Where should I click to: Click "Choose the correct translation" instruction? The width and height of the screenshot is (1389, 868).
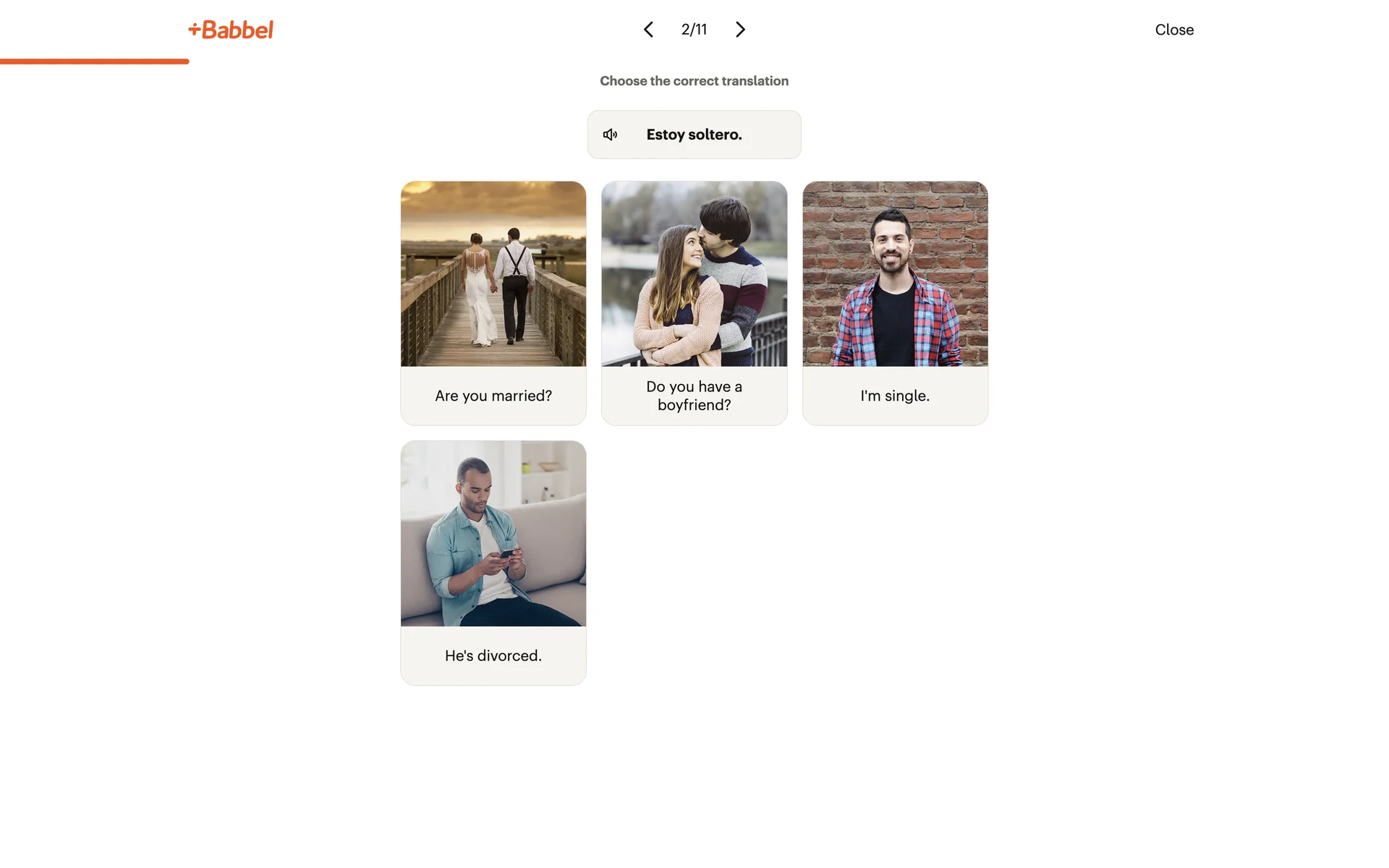pos(694,81)
